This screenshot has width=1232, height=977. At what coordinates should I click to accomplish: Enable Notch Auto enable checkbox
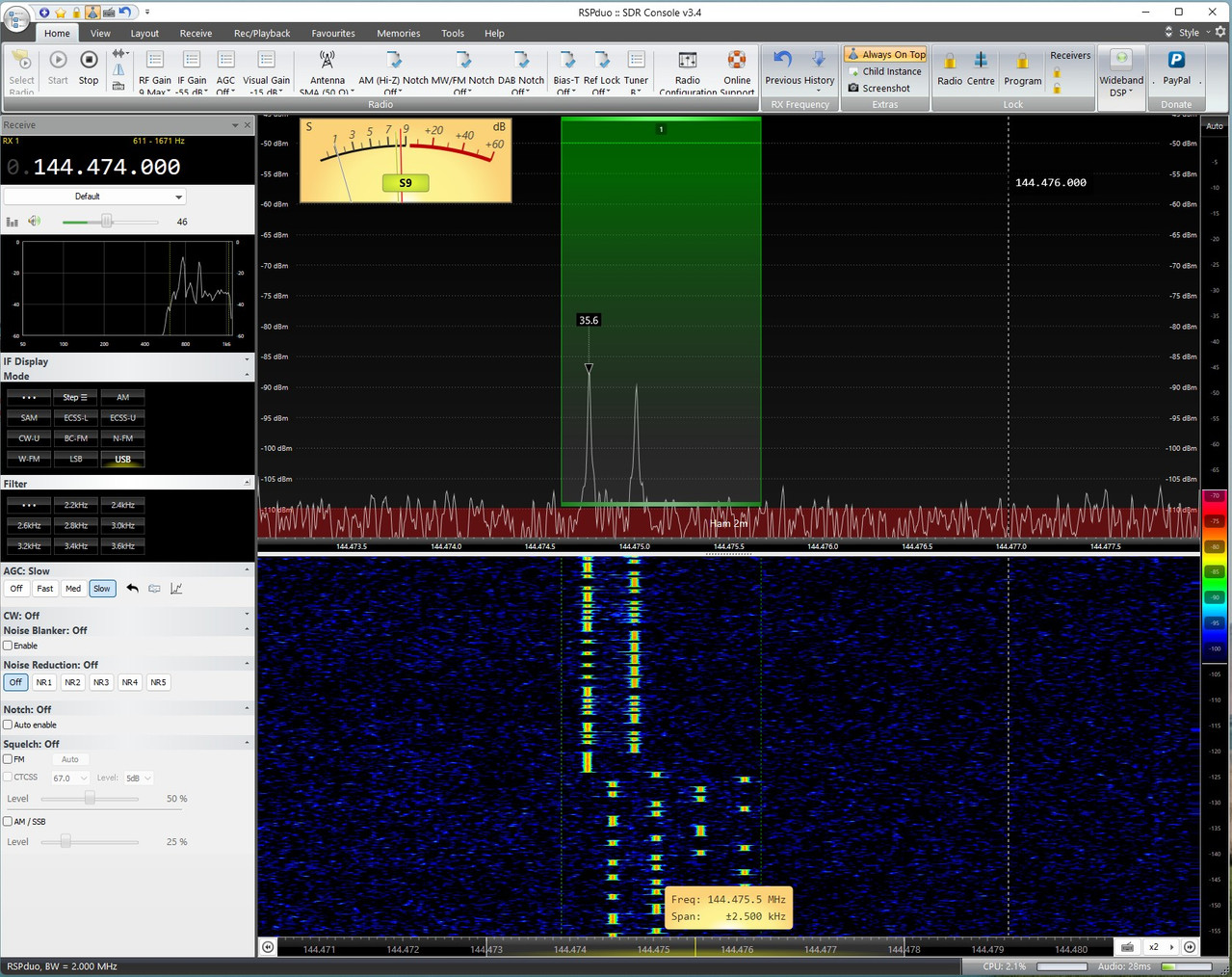(8, 725)
